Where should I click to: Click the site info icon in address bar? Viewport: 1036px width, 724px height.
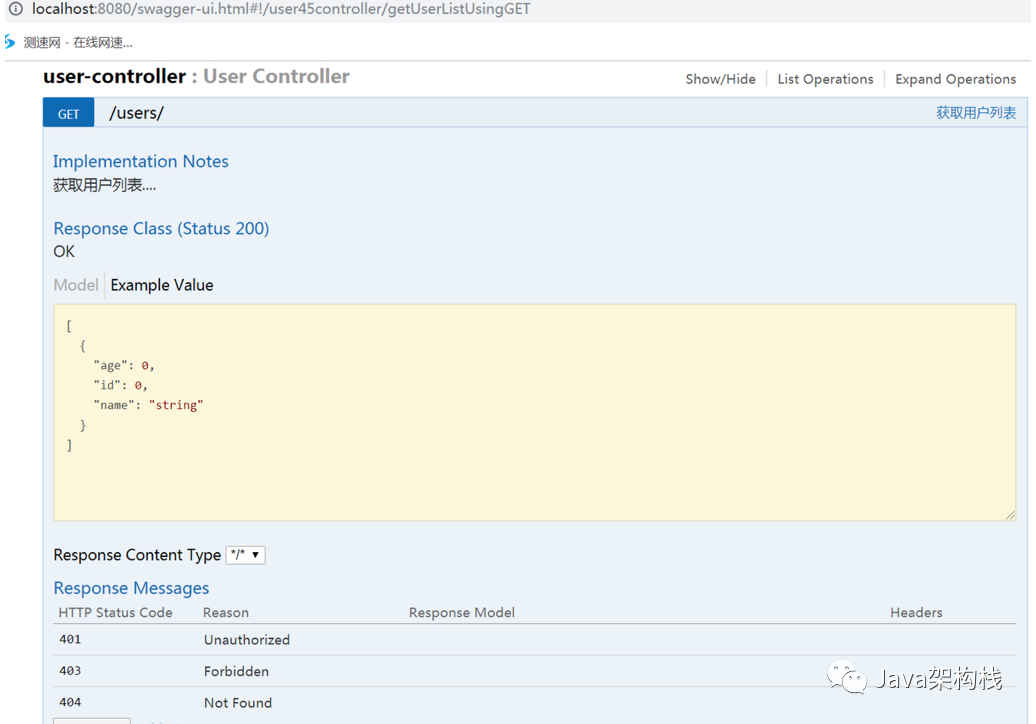click(15, 9)
